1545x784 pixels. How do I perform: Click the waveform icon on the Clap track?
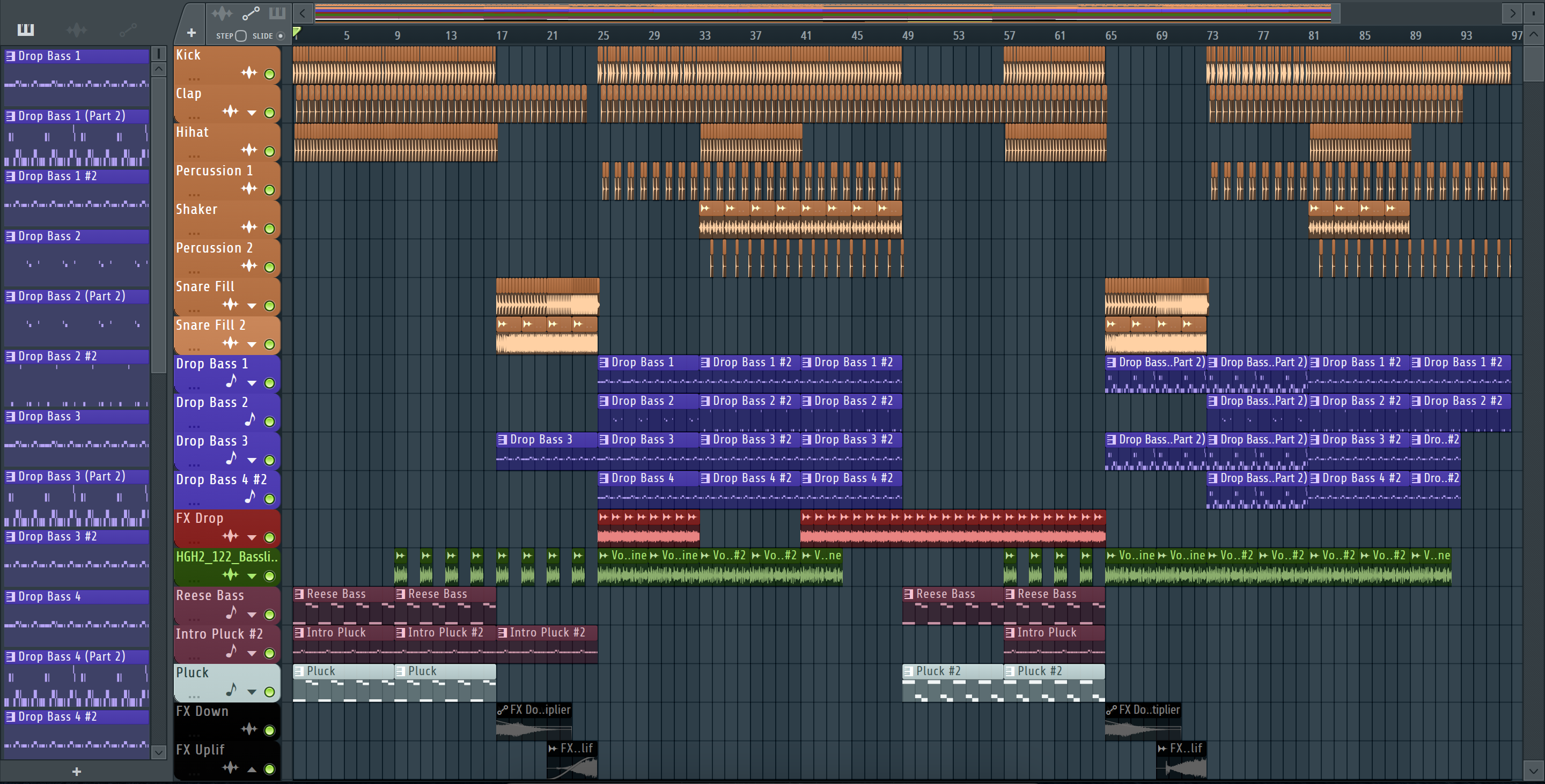(x=230, y=112)
